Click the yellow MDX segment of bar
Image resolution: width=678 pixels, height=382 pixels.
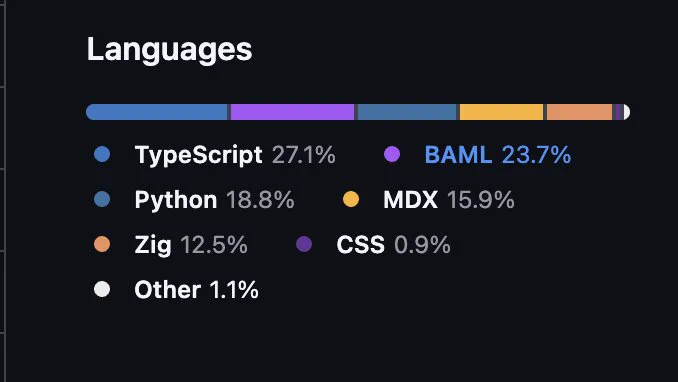click(x=502, y=112)
